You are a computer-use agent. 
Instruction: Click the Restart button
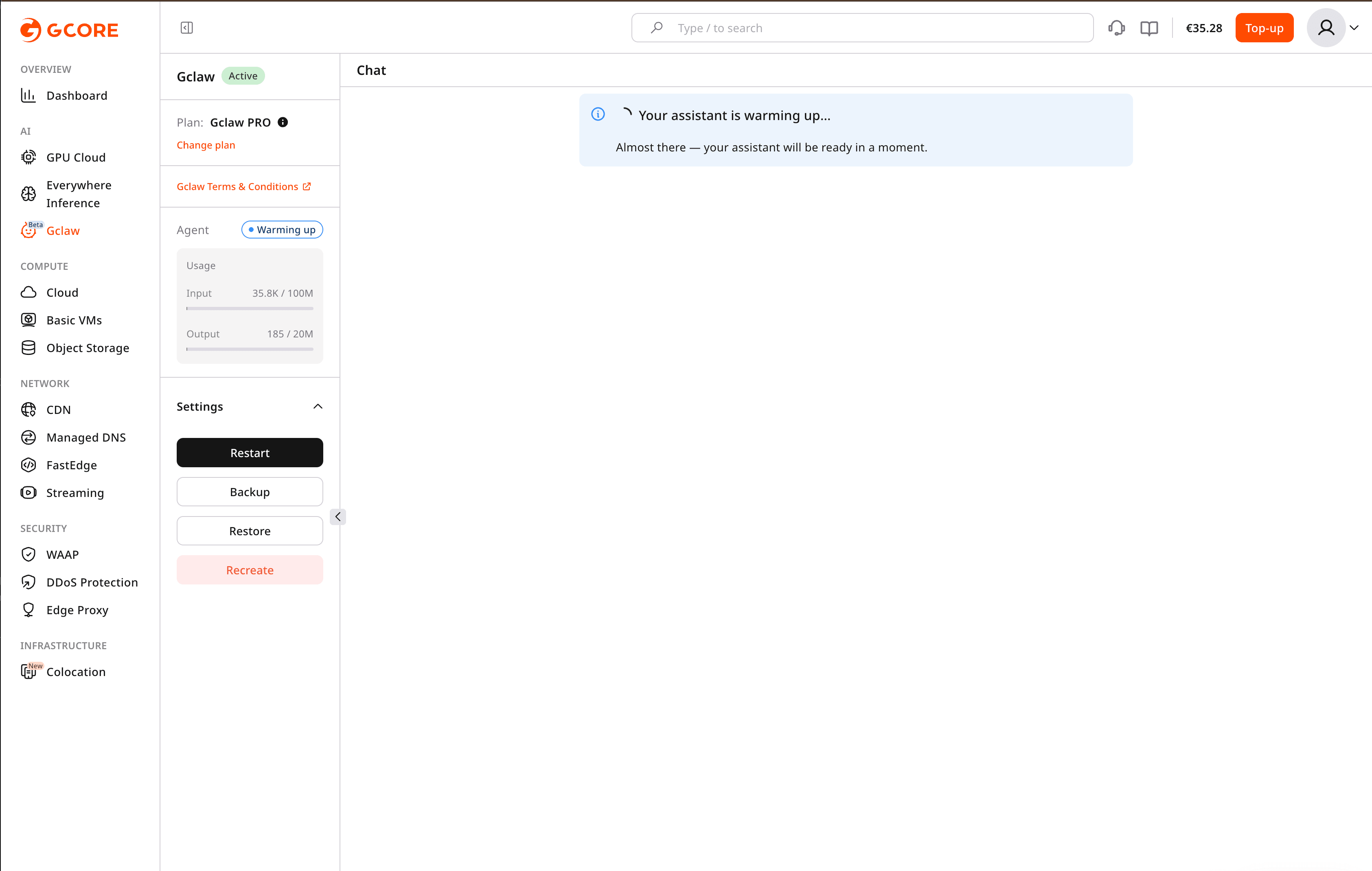[x=250, y=453]
